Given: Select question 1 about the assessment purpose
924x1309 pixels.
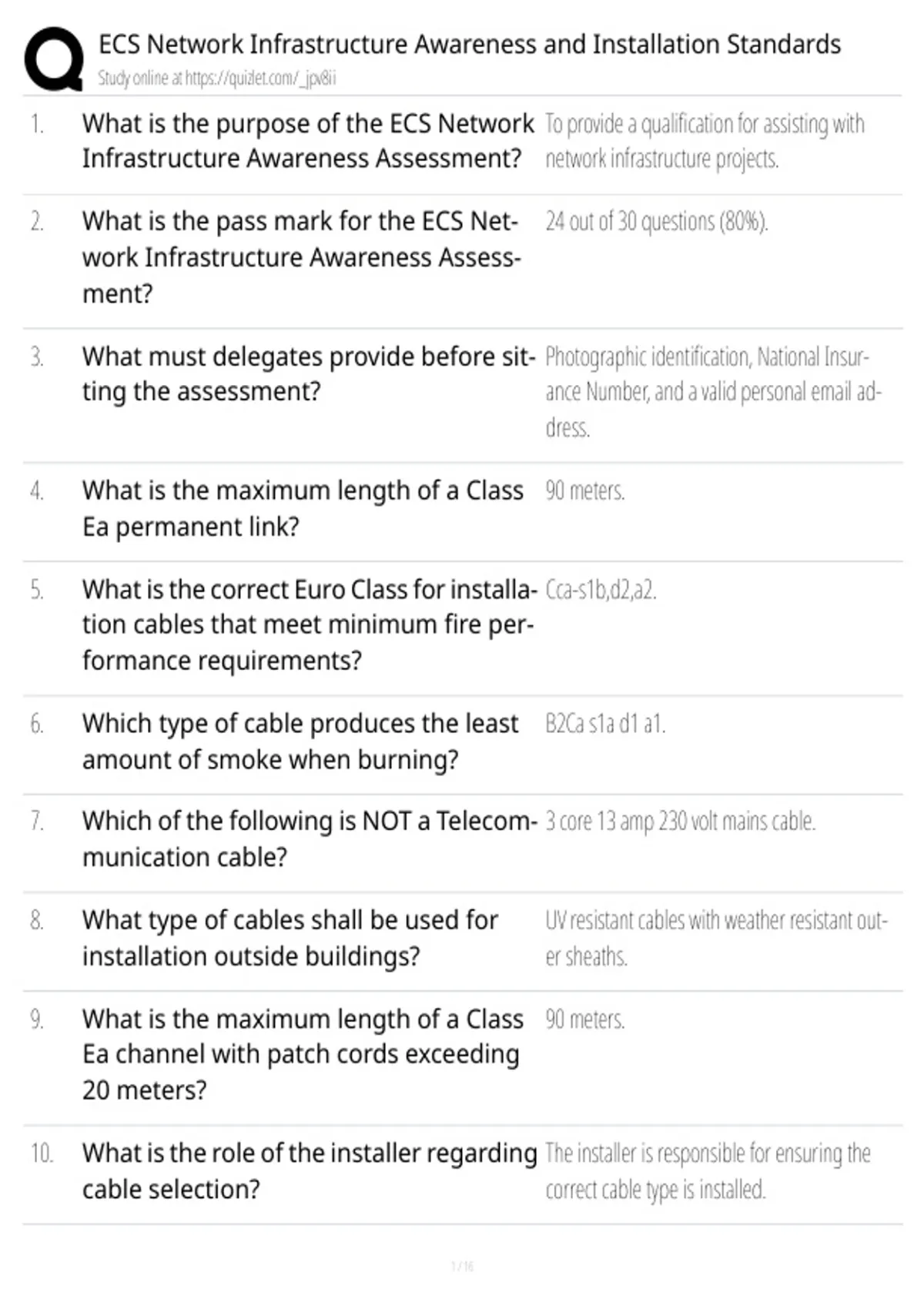Looking at the screenshot, I should click(308, 140).
